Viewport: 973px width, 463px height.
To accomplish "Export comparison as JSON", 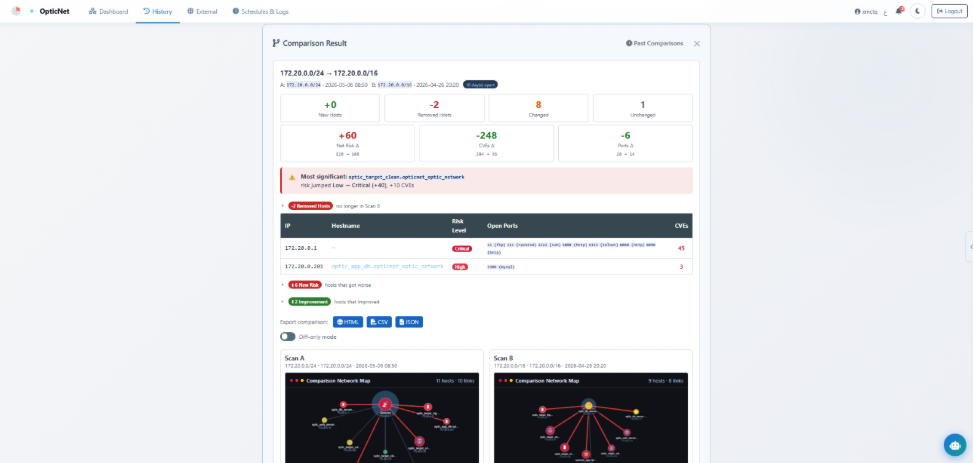I will 409,322.
